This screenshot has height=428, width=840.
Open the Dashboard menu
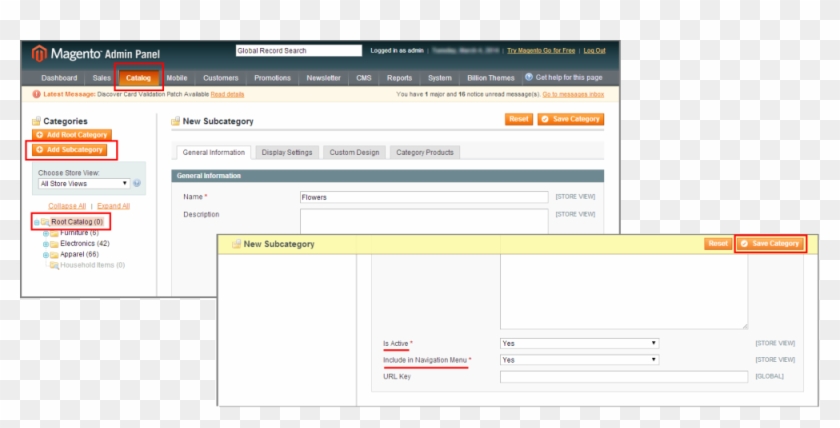[59, 78]
